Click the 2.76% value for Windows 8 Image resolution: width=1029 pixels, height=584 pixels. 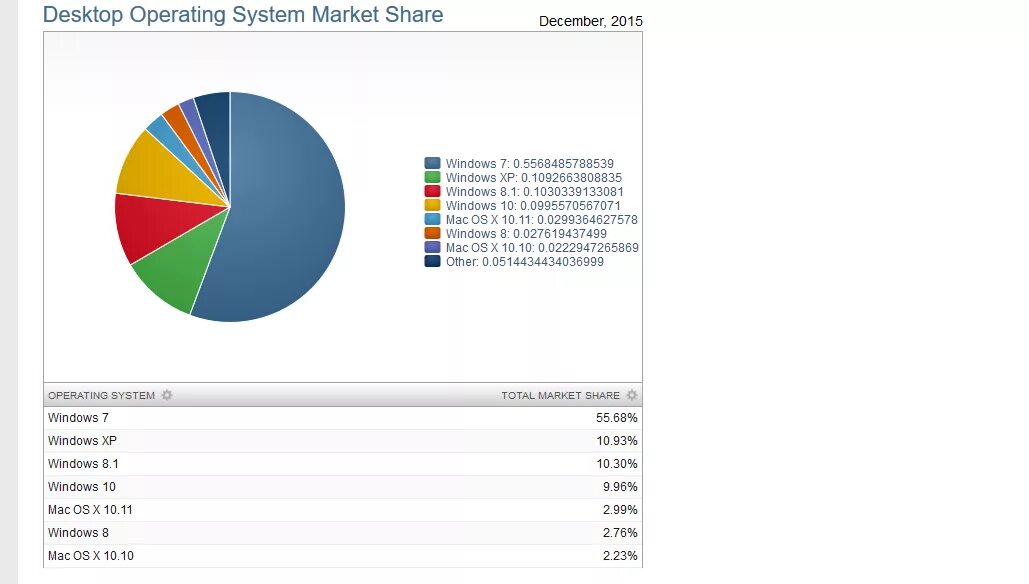(x=620, y=533)
